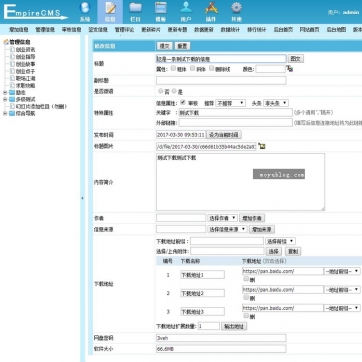362x362 pixels.
Task: Open the 增加信息 (add info) submenu item
Action: click(19, 30)
